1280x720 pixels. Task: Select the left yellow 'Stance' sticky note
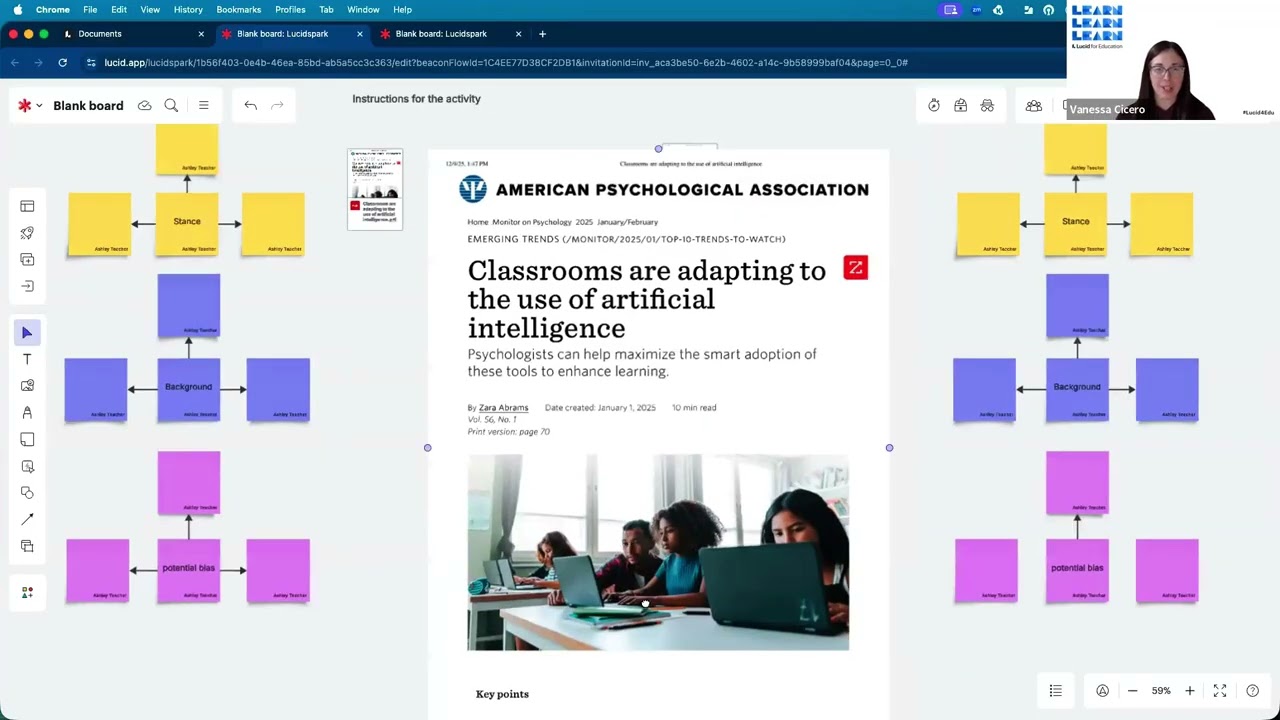click(x=187, y=223)
